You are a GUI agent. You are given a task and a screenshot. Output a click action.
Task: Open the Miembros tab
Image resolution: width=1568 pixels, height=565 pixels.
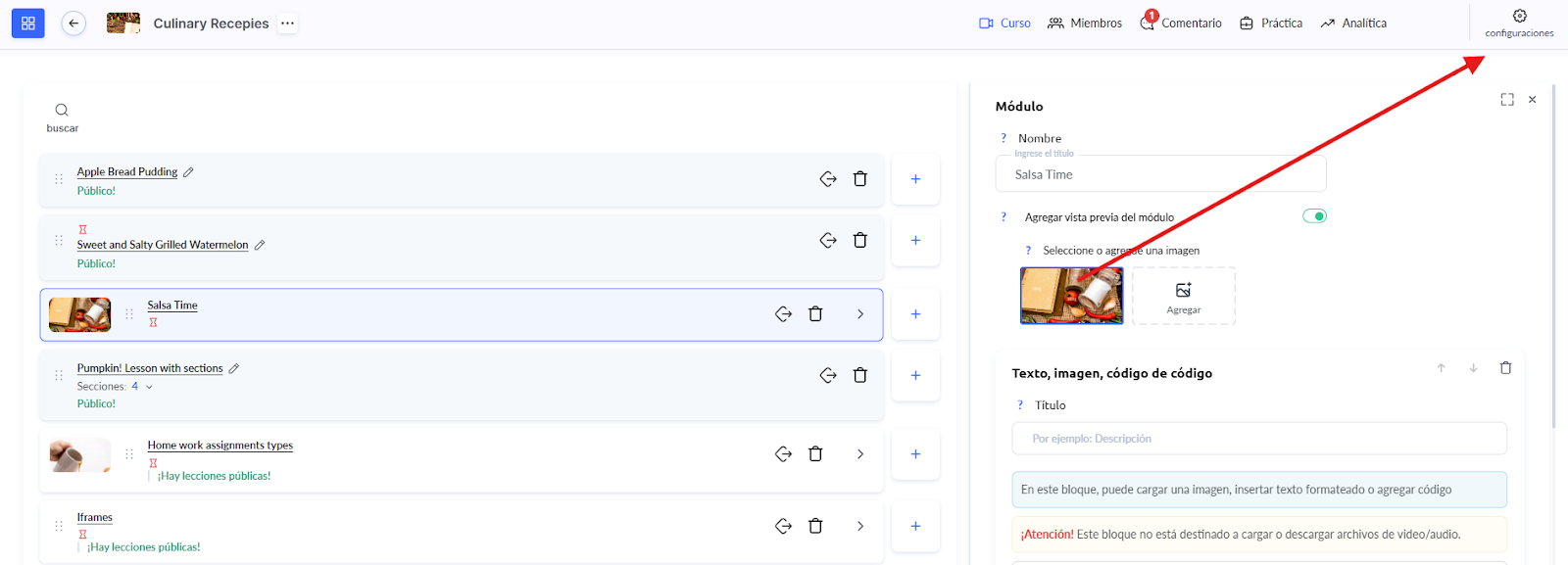click(x=1085, y=24)
